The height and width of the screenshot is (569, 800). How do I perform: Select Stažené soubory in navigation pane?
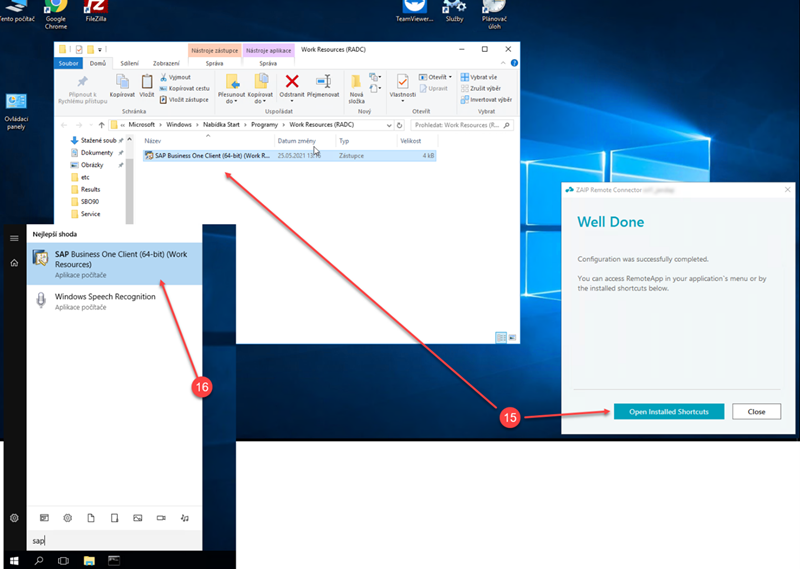point(97,140)
